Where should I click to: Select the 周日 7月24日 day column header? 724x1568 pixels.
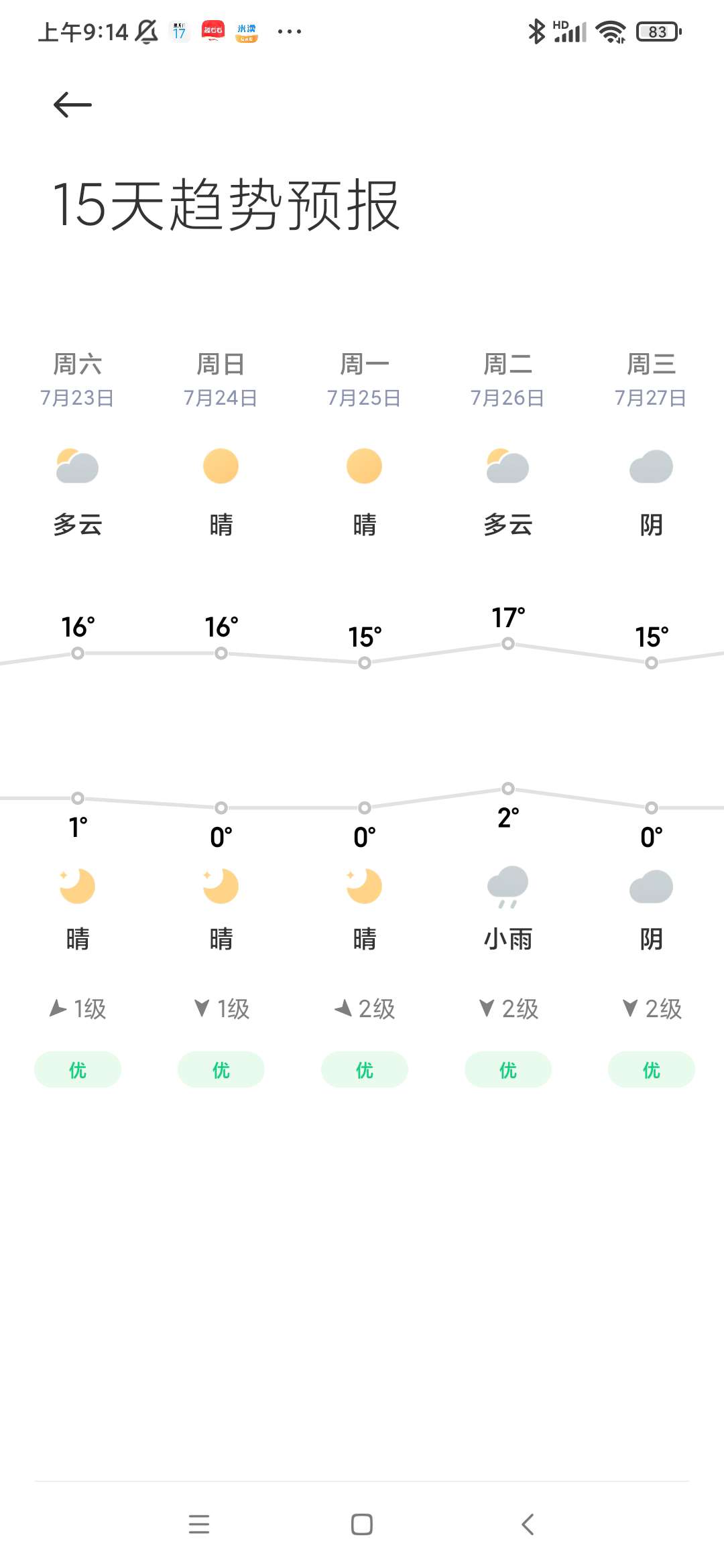[221, 380]
